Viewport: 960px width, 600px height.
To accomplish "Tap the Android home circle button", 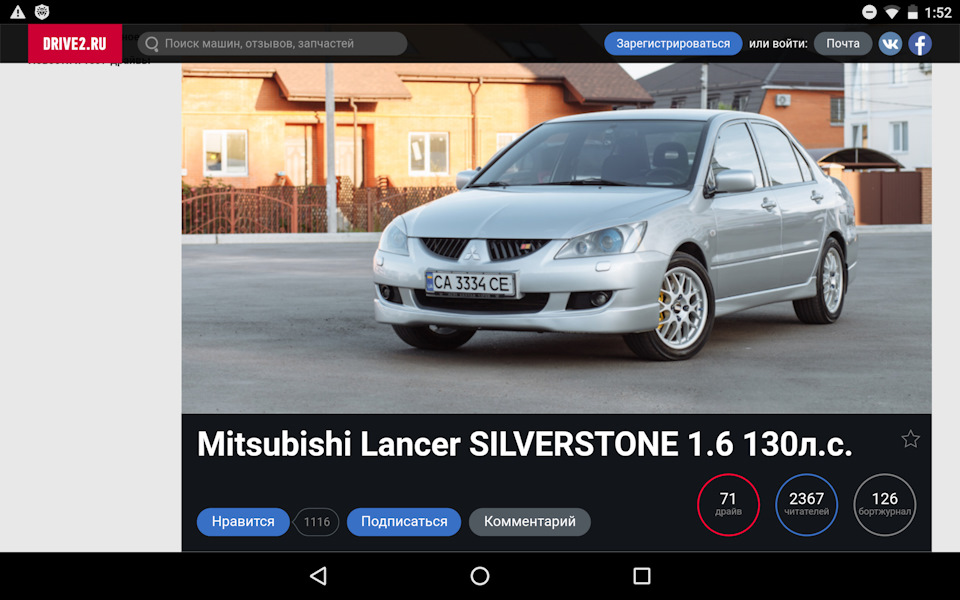I will click(x=480, y=576).
